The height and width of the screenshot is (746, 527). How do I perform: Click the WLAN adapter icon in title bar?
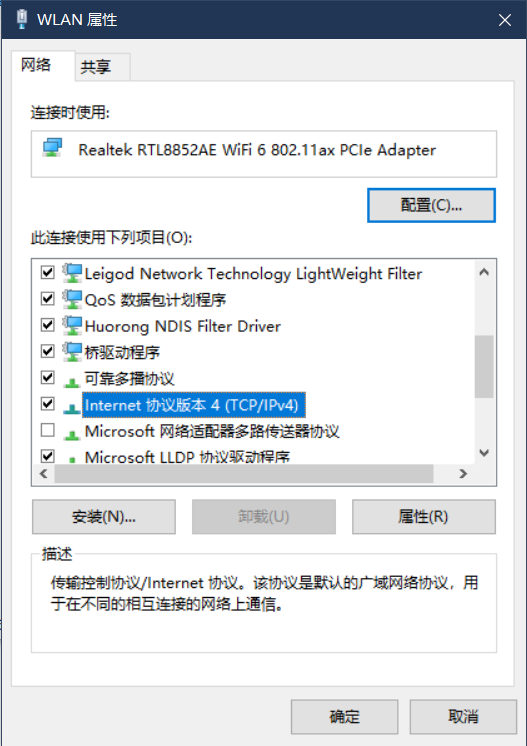coord(21,19)
